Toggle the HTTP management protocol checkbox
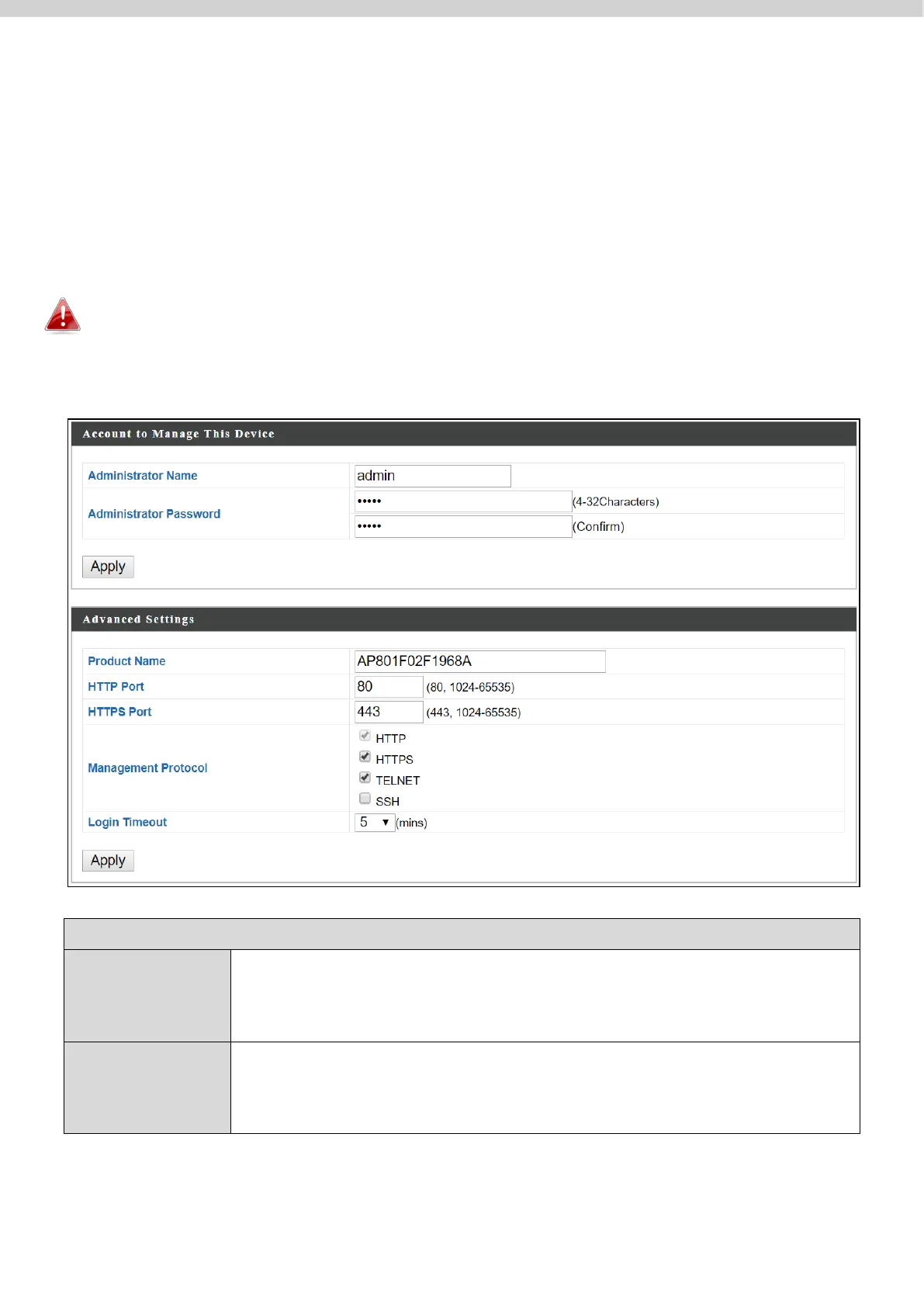Screen dimensions: 924x1307 (365, 735)
